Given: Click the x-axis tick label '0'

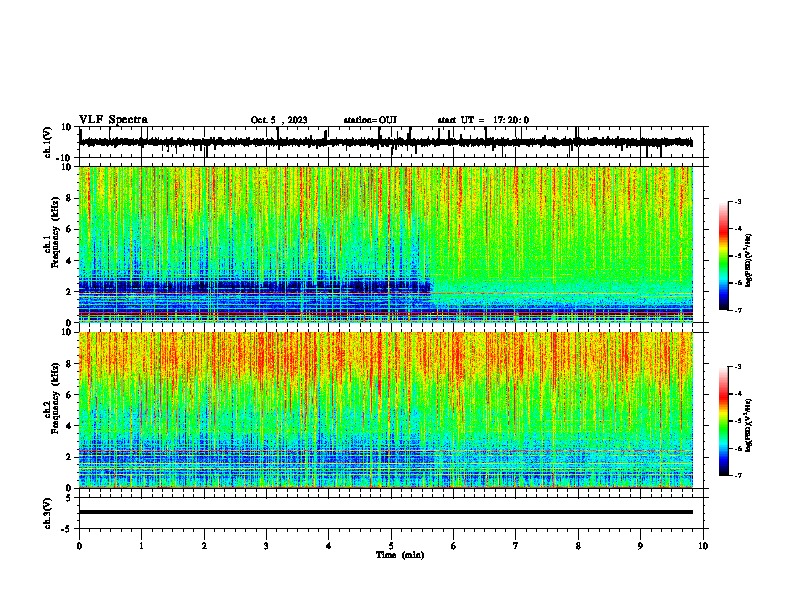Looking at the screenshot, I should pyautogui.click(x=79, y=546).
